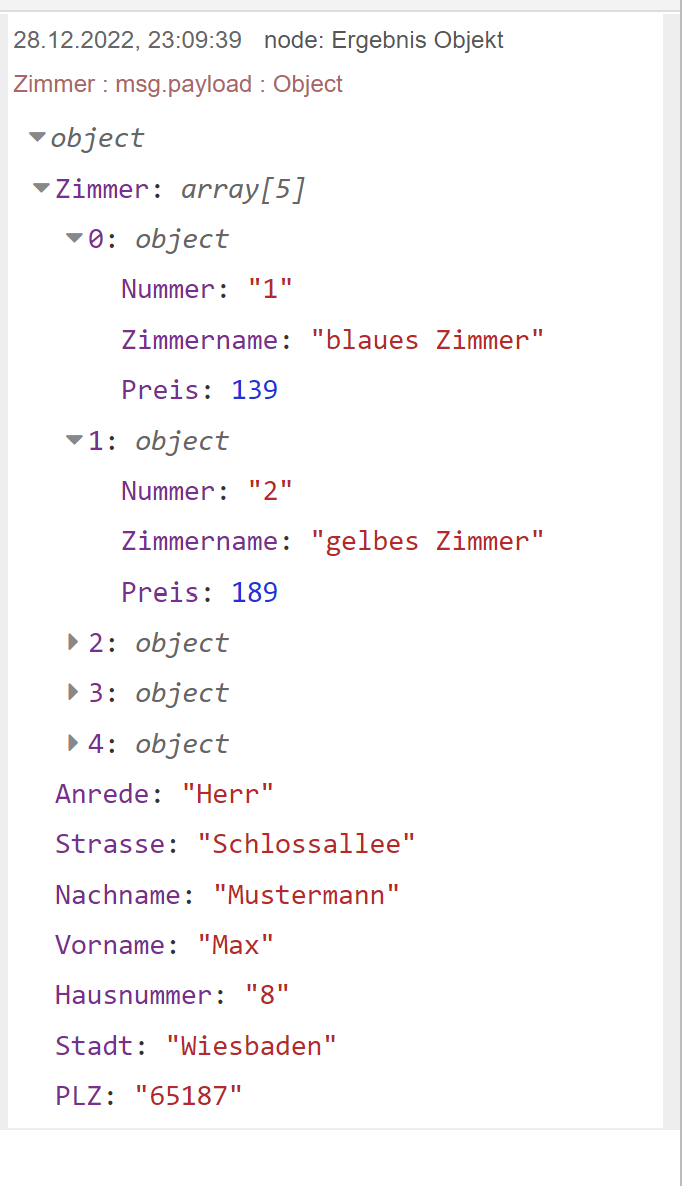Expand array item 3 object
This screenshot has height=1186, width=682.
[73, 692]
